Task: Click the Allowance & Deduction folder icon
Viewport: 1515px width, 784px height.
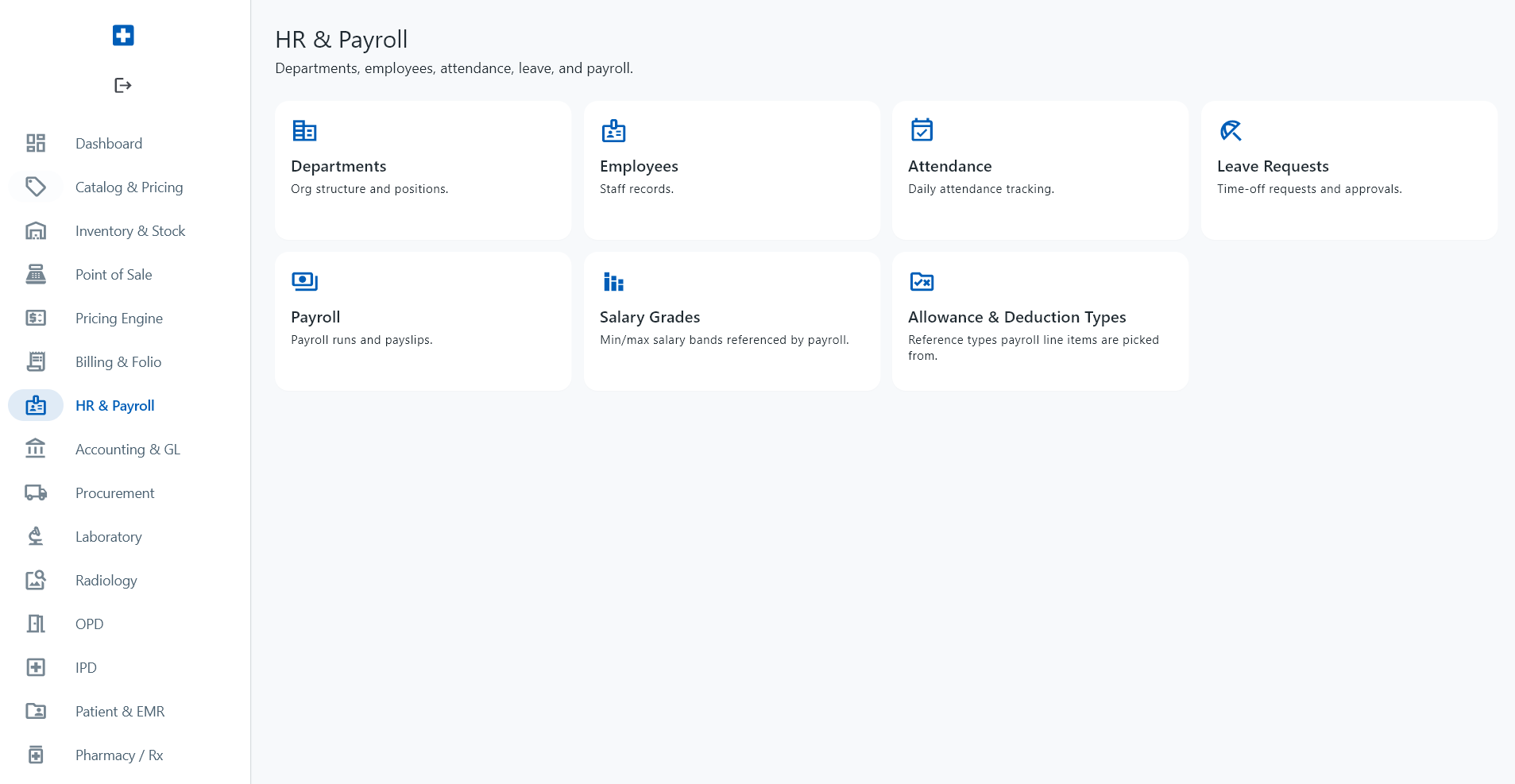Action: (x=922, y=281)
